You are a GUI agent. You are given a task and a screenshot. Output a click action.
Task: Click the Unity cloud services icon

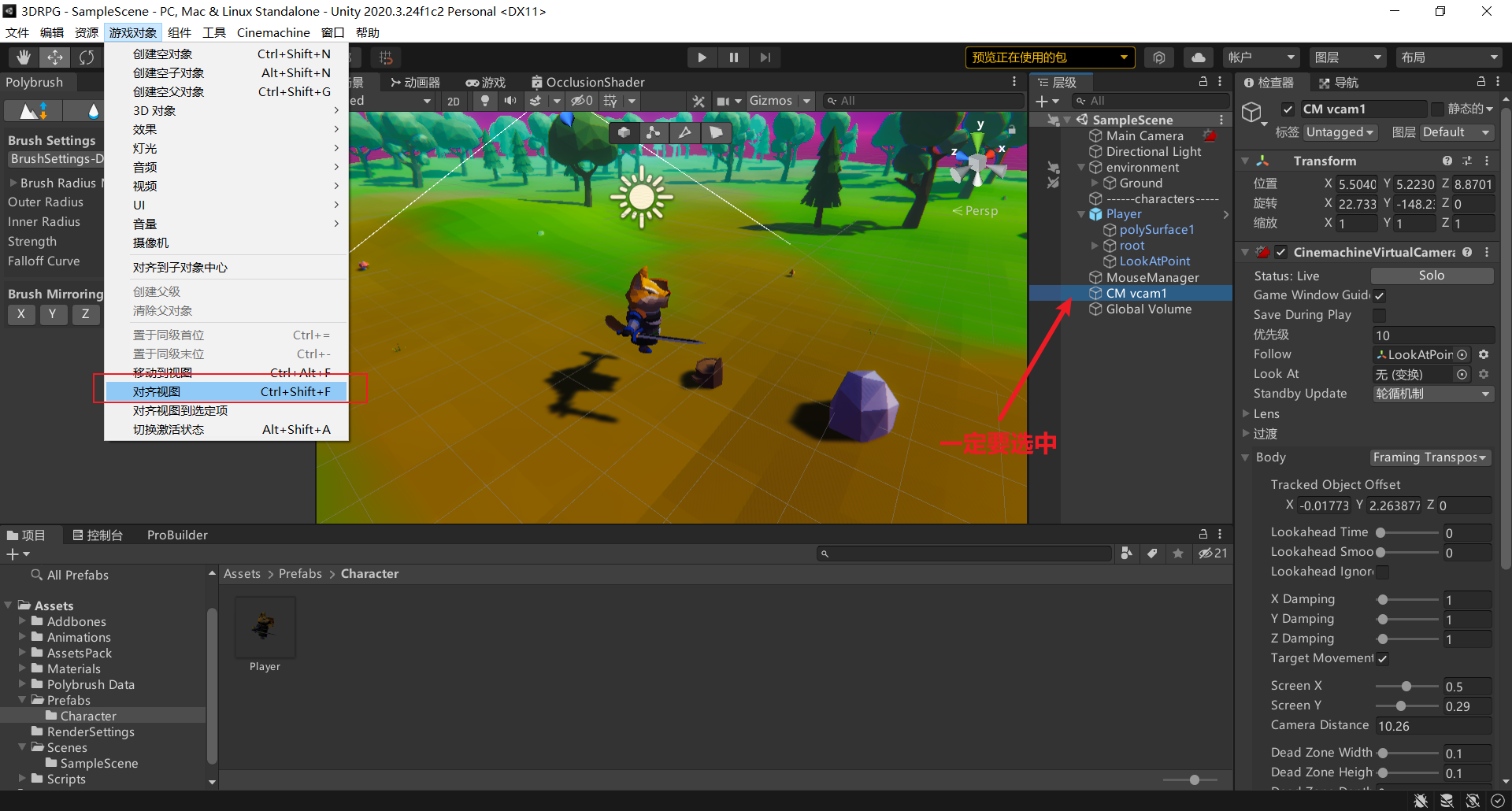tap(1198, 57)
